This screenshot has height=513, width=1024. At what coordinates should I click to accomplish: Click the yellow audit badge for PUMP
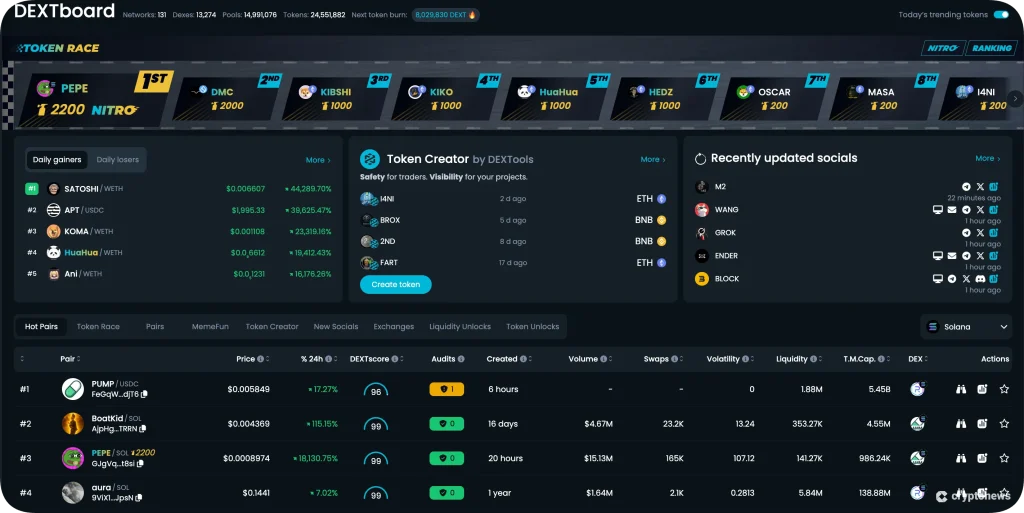tap(447, 389)
